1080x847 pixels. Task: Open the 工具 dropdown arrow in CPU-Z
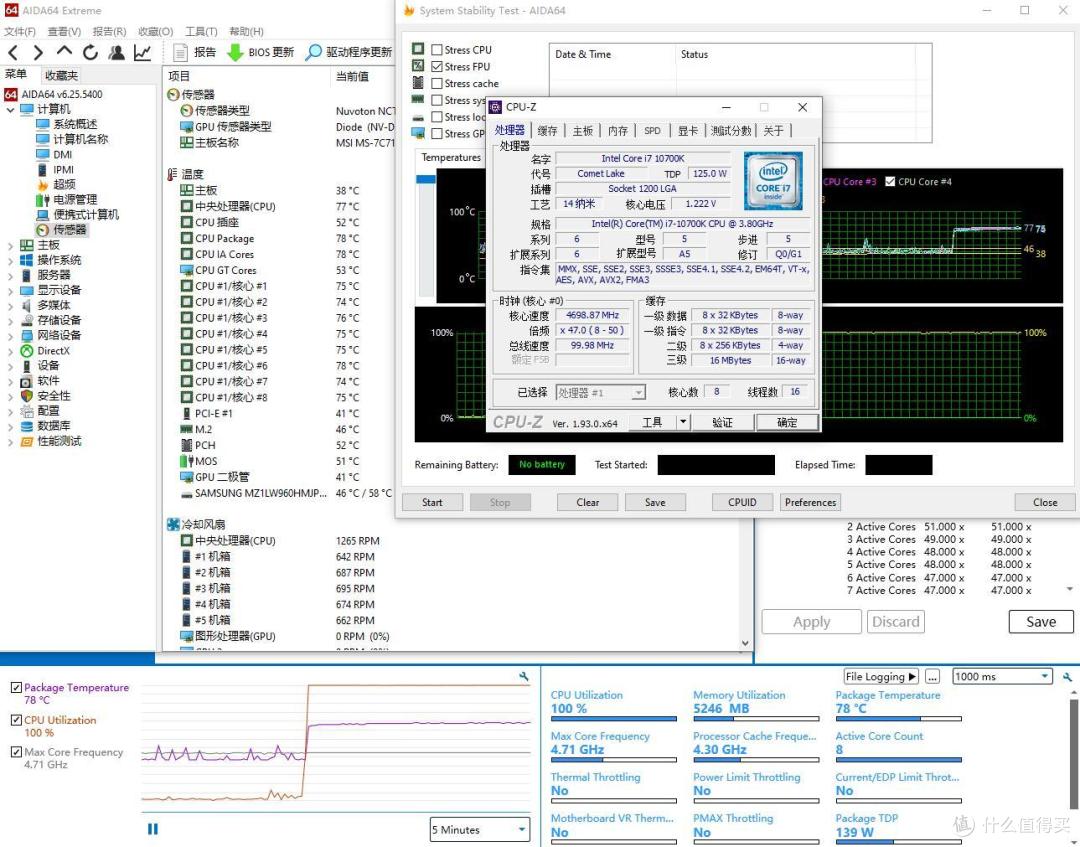coord(683,422)
